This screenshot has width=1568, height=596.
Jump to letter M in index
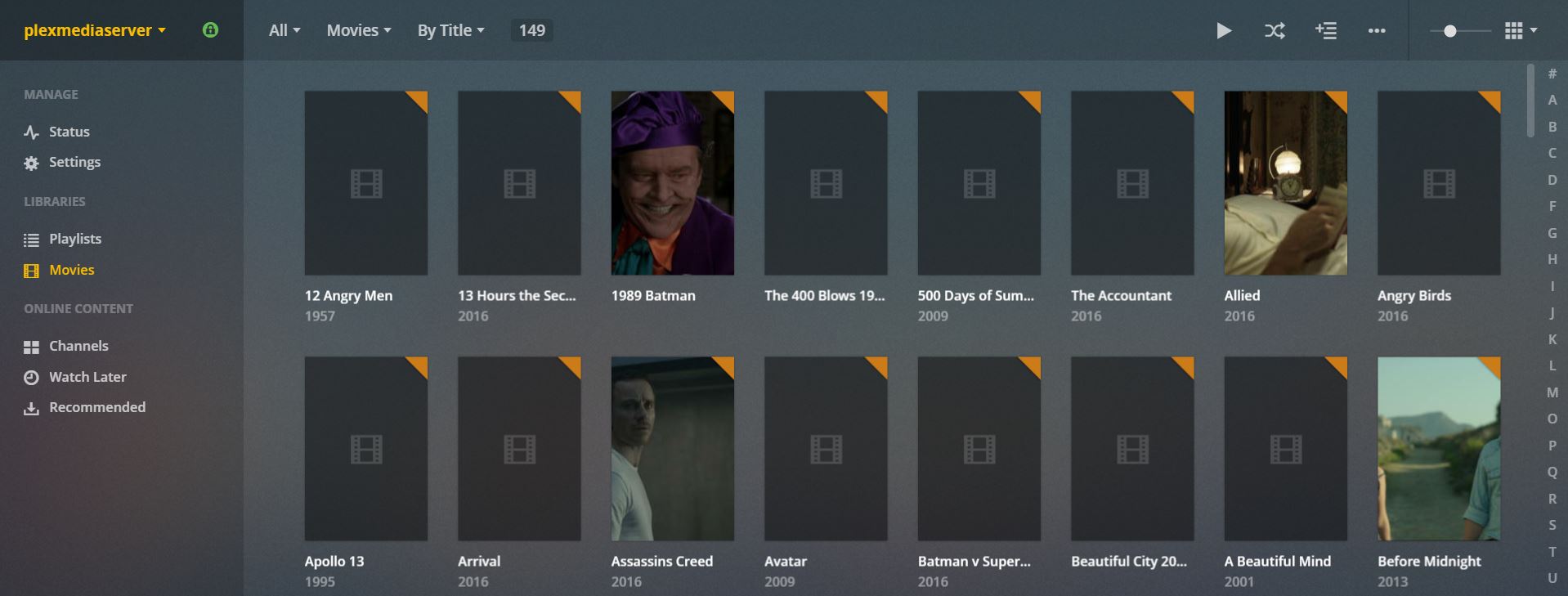[1552, 392]
